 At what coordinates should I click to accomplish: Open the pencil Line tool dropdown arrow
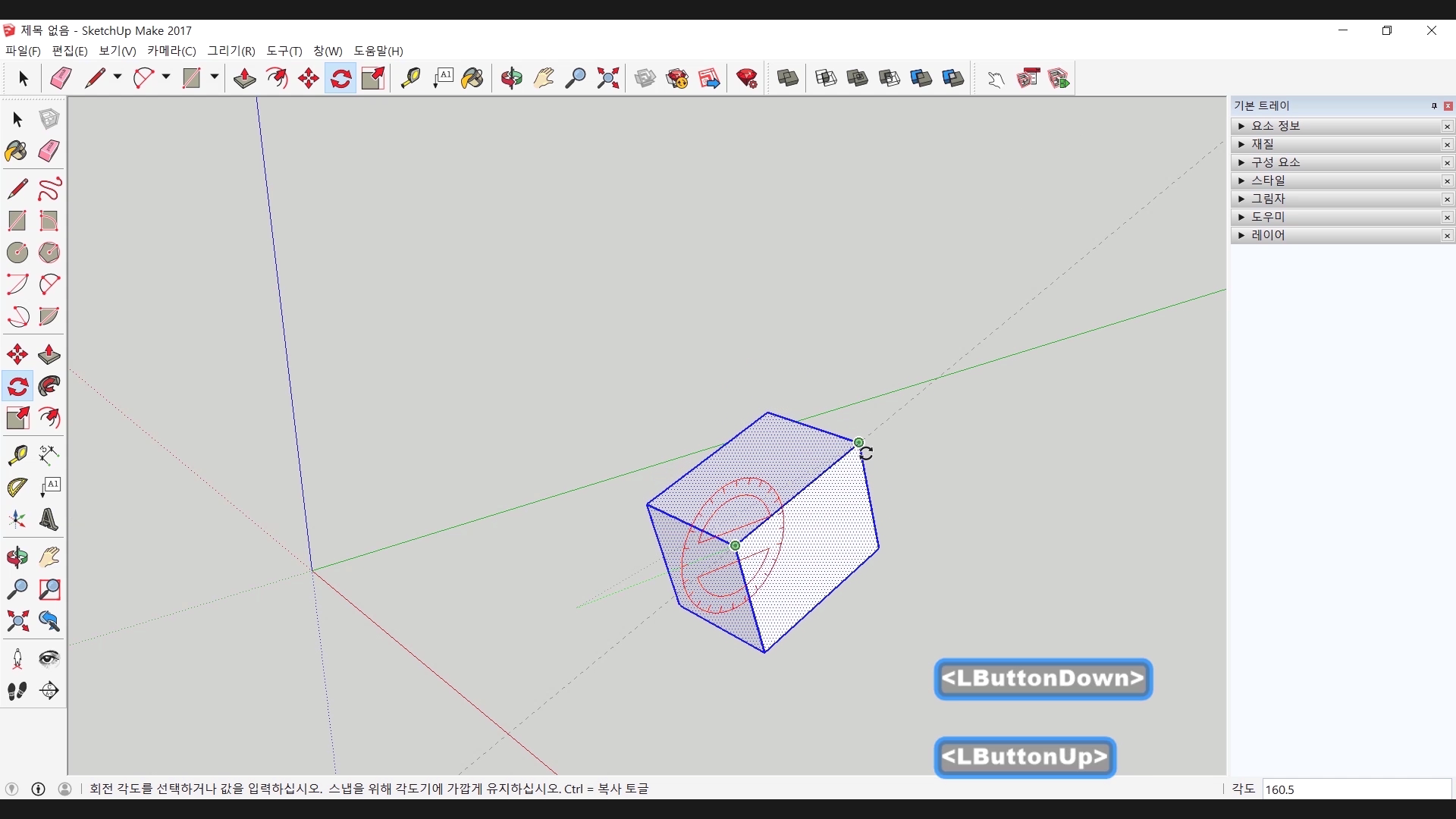(x=118, y=77)
